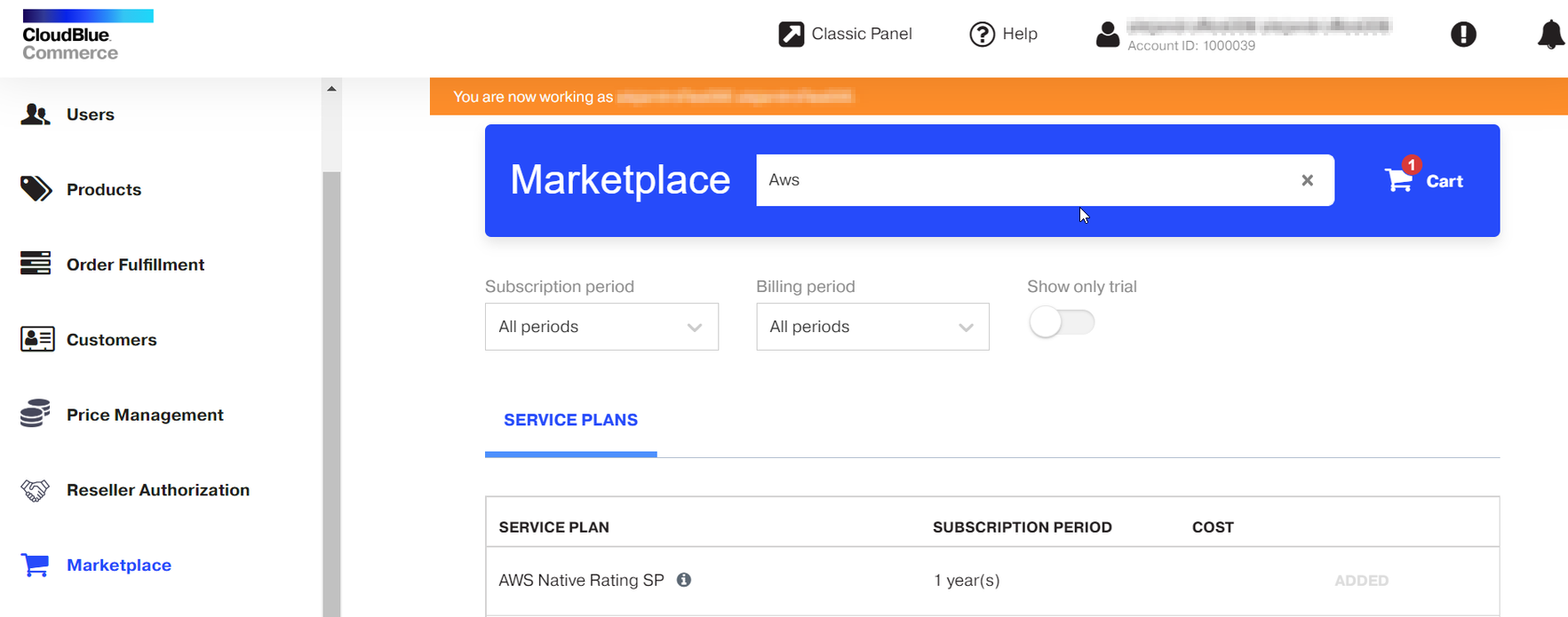The image size is (1568, 617).
Task: Click the Help question mark icon
Action: [982, 34]
